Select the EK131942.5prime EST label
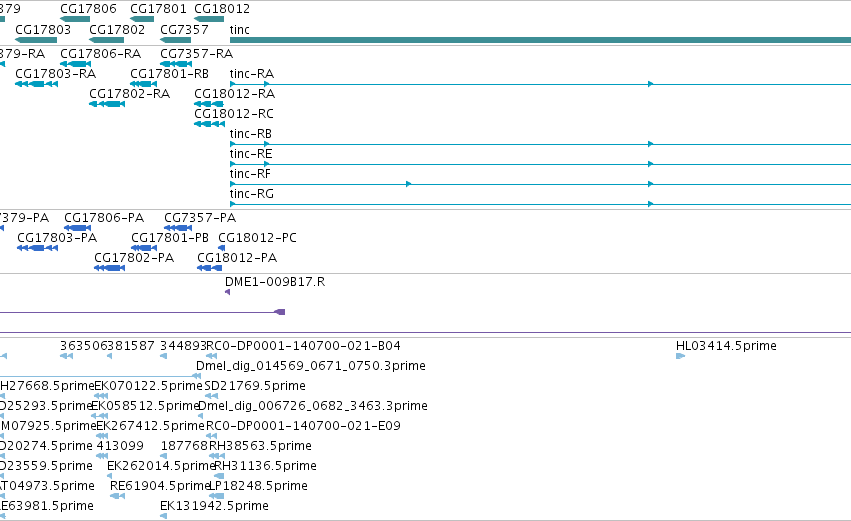This screenshot has width=851, height=521. tap(214, 507)
